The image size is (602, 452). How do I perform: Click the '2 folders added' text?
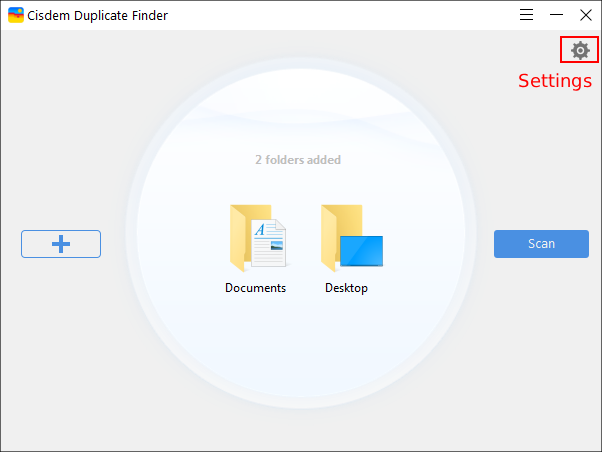[298, 160]
